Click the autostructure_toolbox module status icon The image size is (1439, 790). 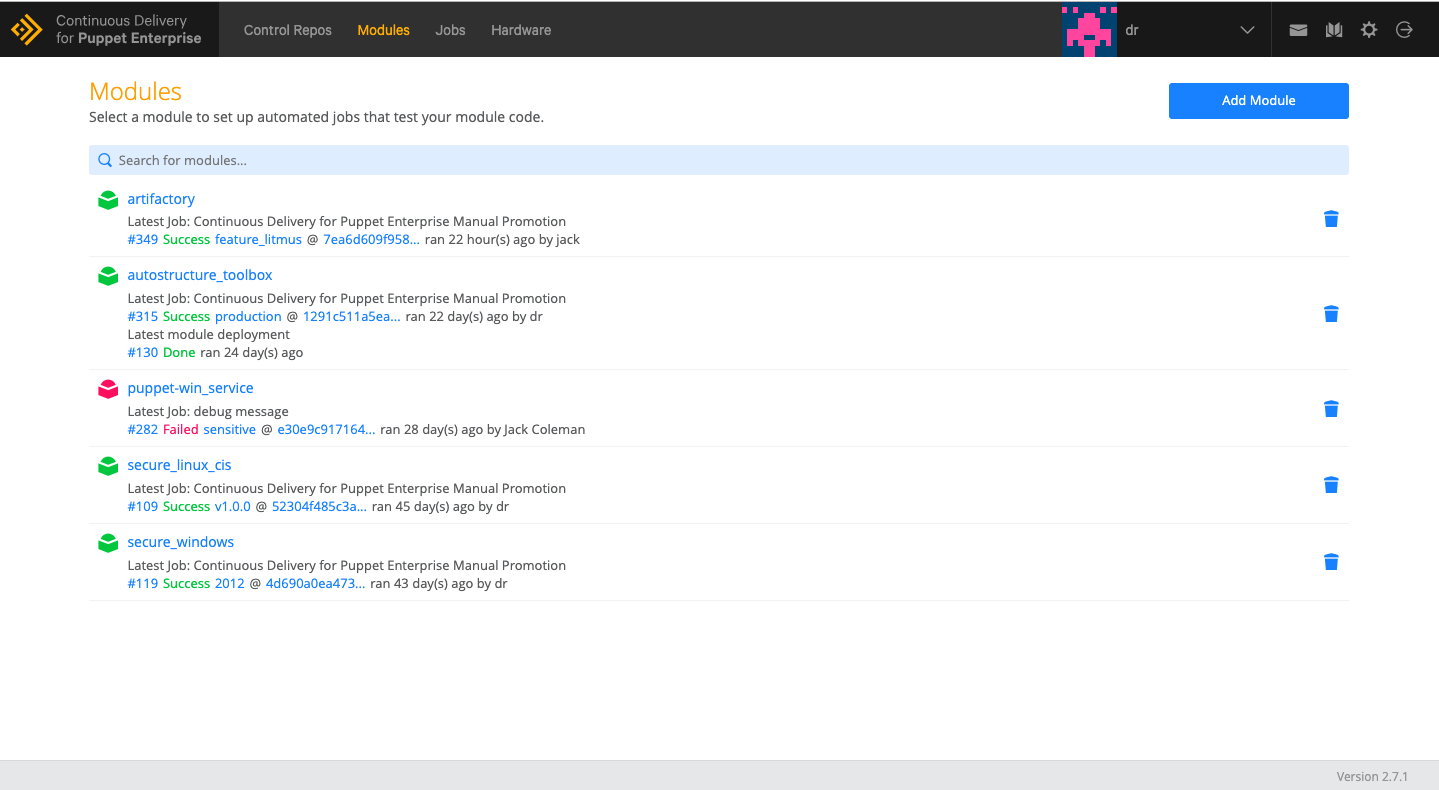click(x=108, y=276)
